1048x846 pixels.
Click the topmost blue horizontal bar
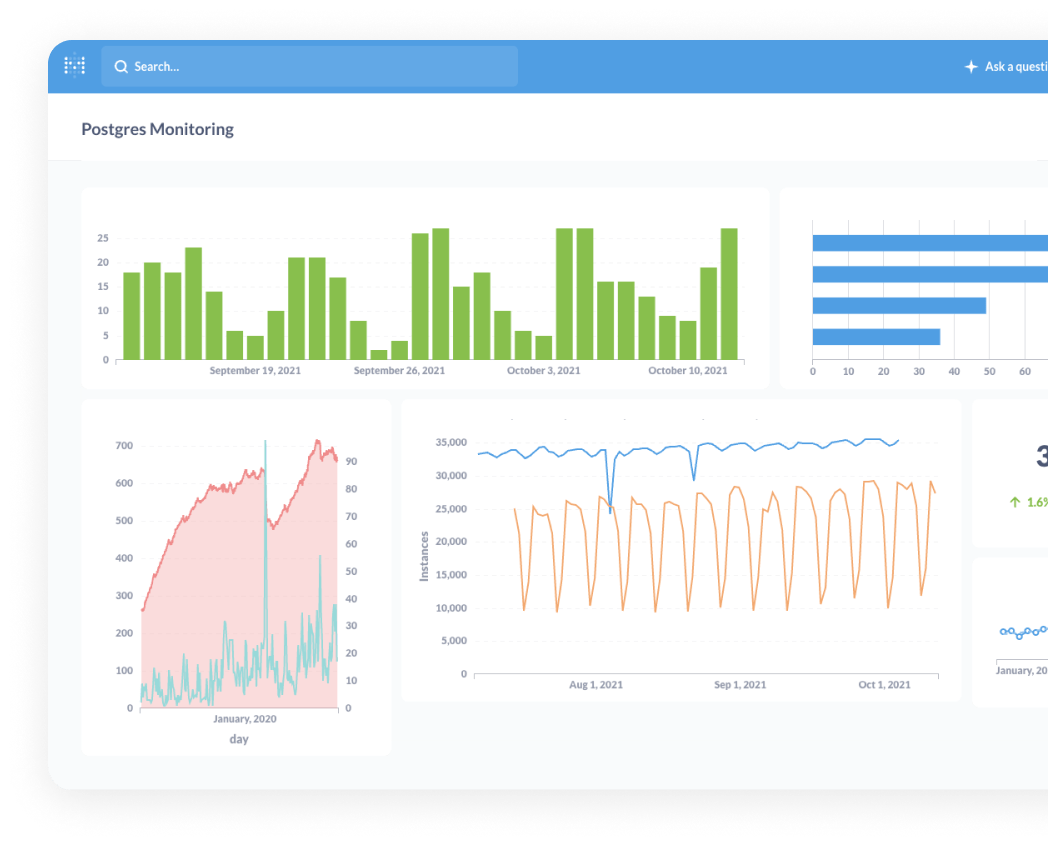click(x=930, y=243)
